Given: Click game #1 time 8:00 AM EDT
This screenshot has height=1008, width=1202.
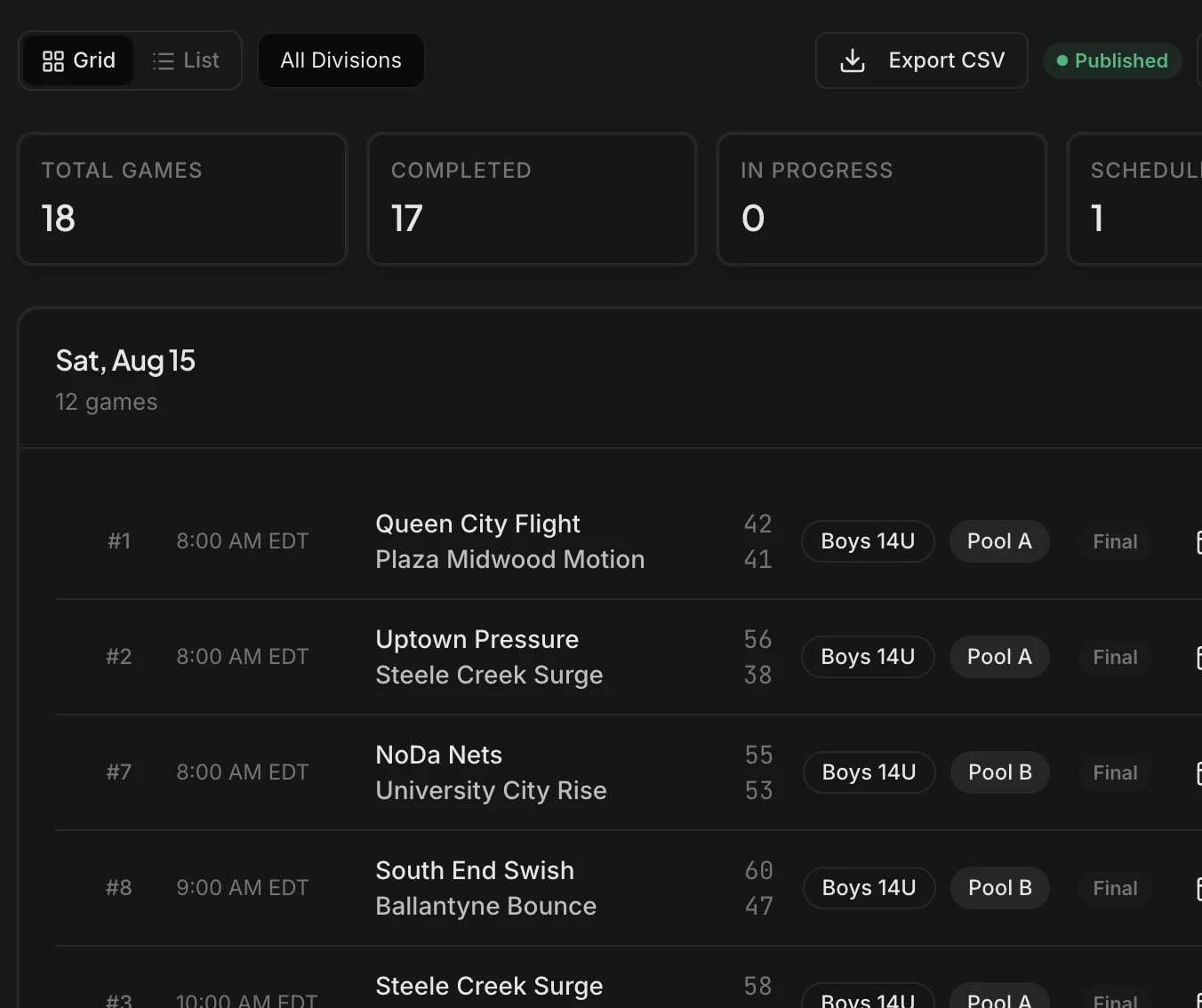Looking at the screenshot, I should (243, 541).
